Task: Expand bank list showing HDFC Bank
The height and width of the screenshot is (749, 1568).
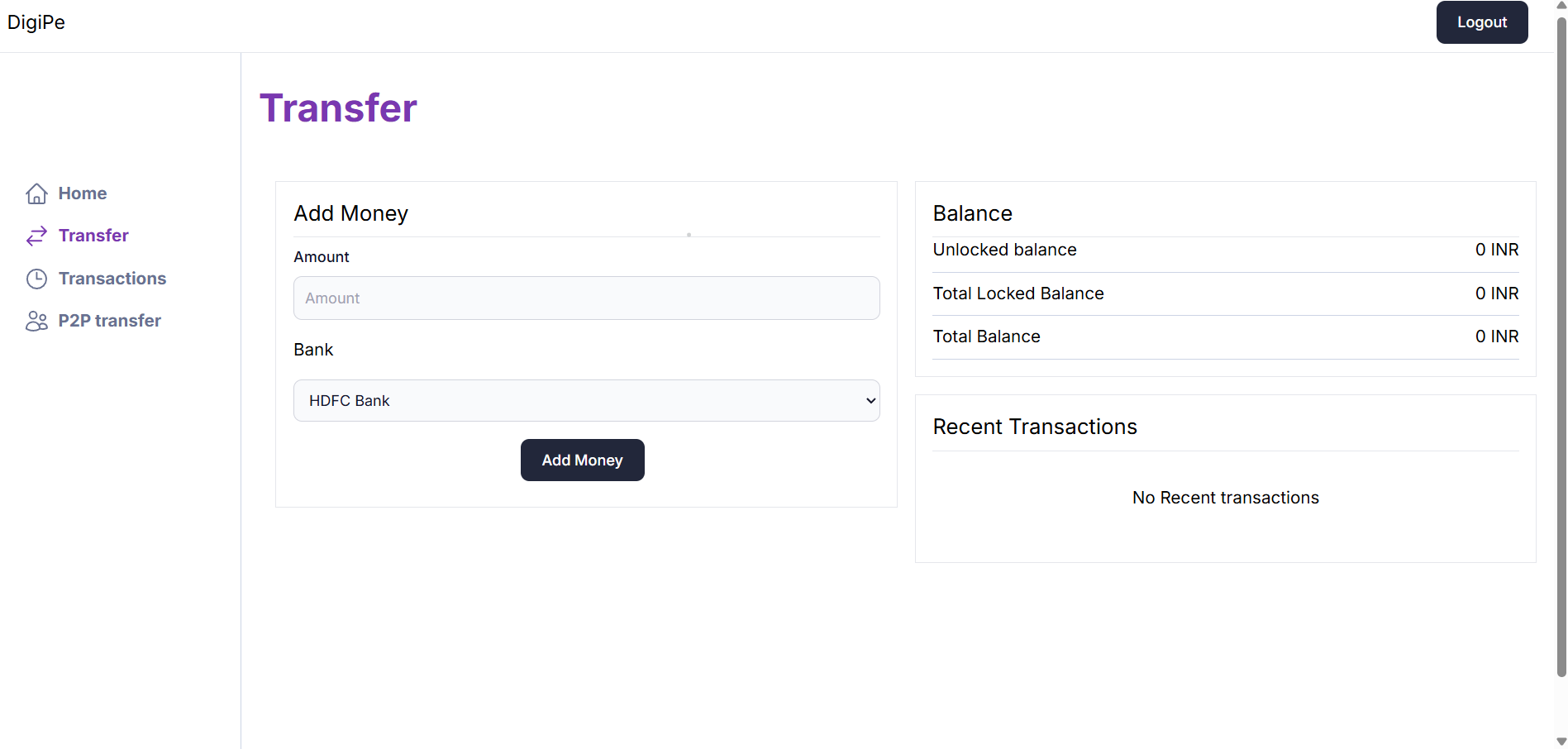Action: click(x=586, y=400)
